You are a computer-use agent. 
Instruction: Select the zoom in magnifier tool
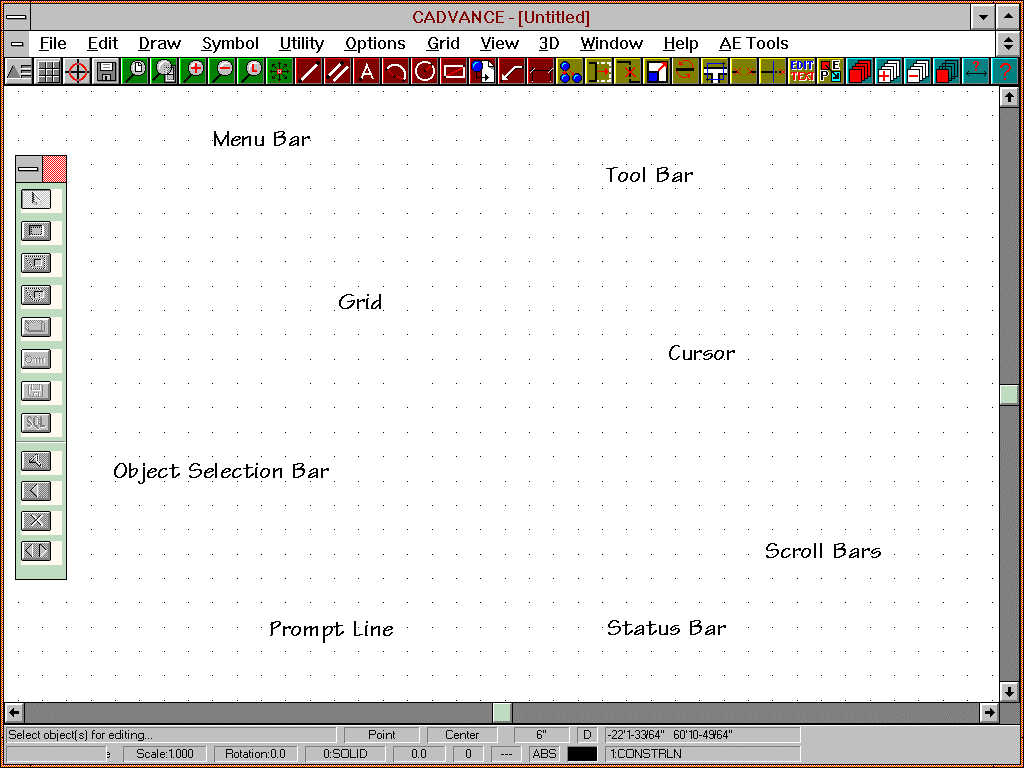pos(193,71)
